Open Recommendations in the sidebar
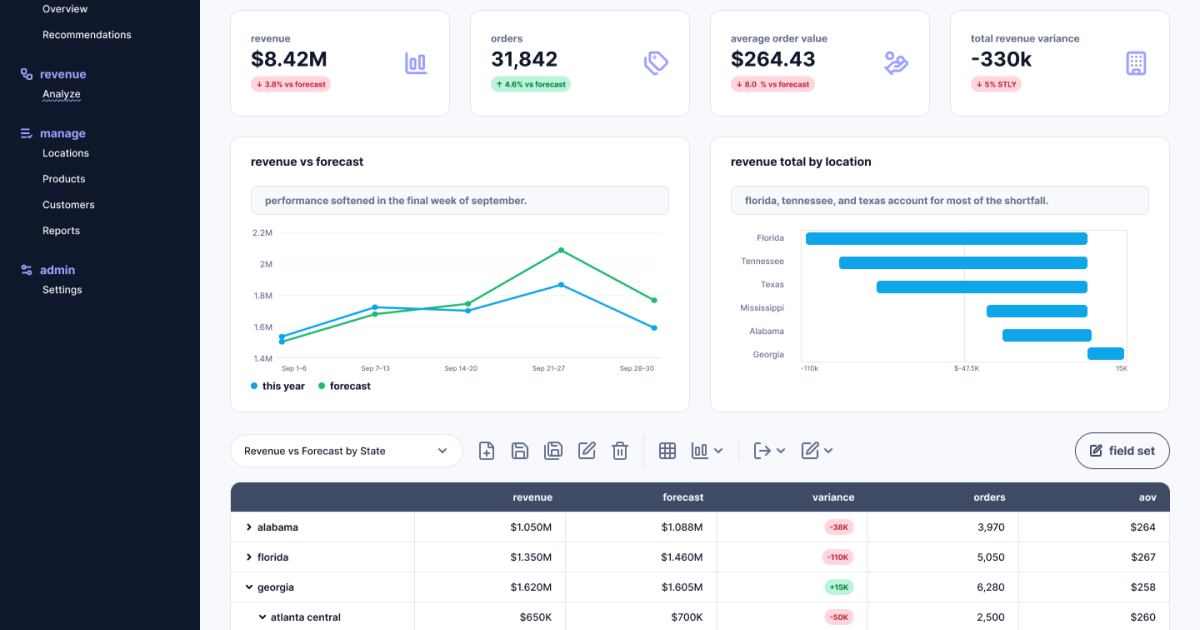 (x=87, y=35)
